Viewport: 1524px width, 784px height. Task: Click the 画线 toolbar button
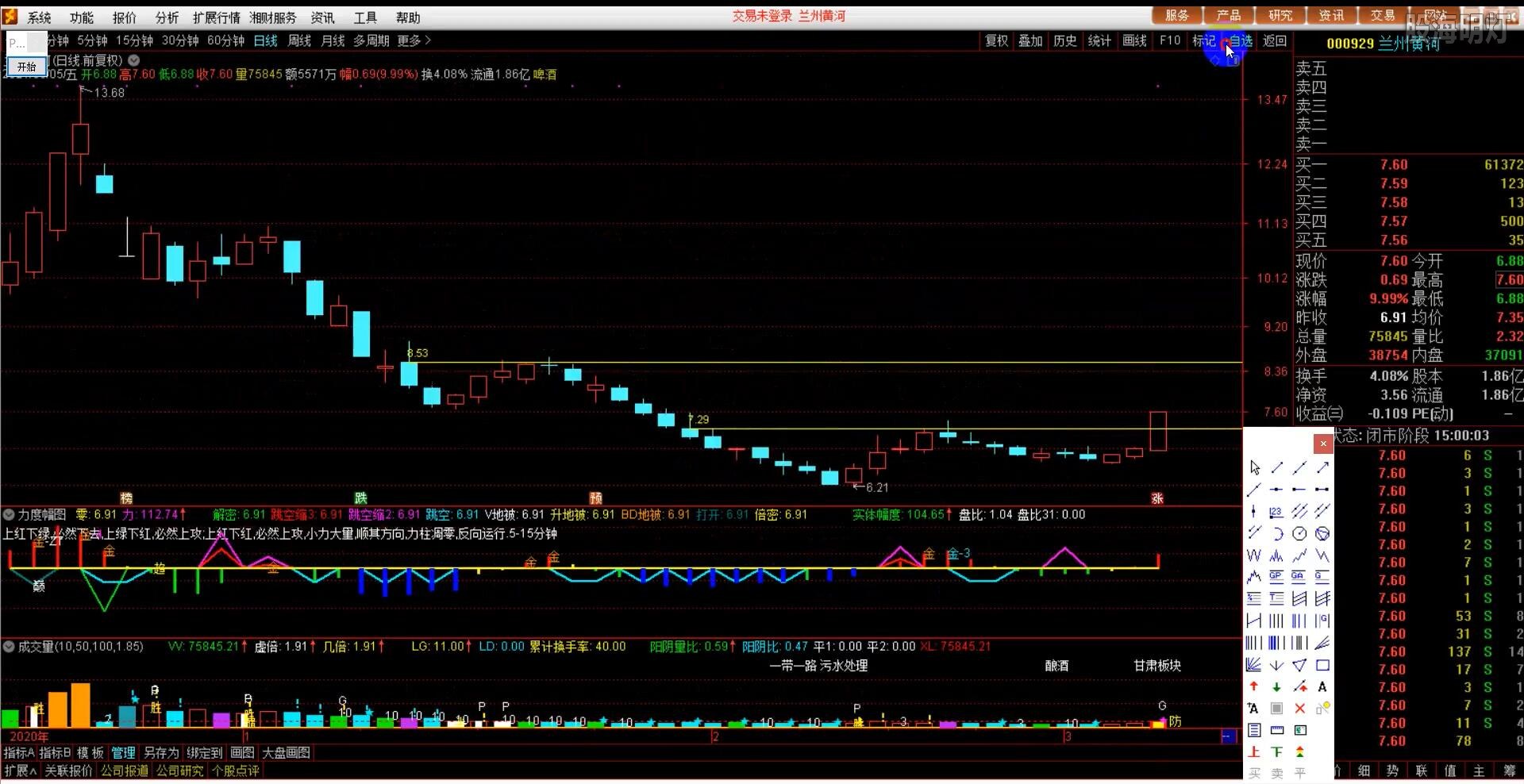click(1134, 40)
